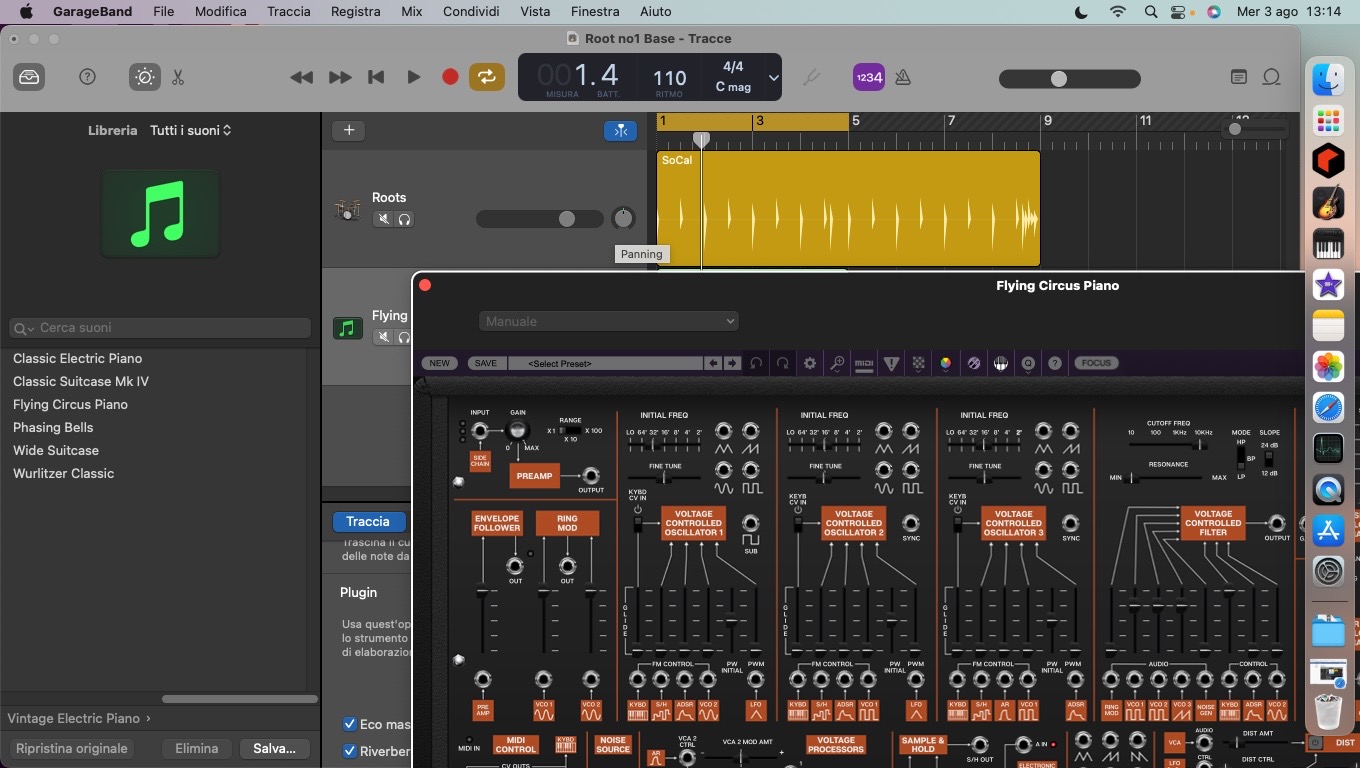This screenshot has width=1360, height=768.
Task: Open Traccia menu in menu bar
Action: 288,12
